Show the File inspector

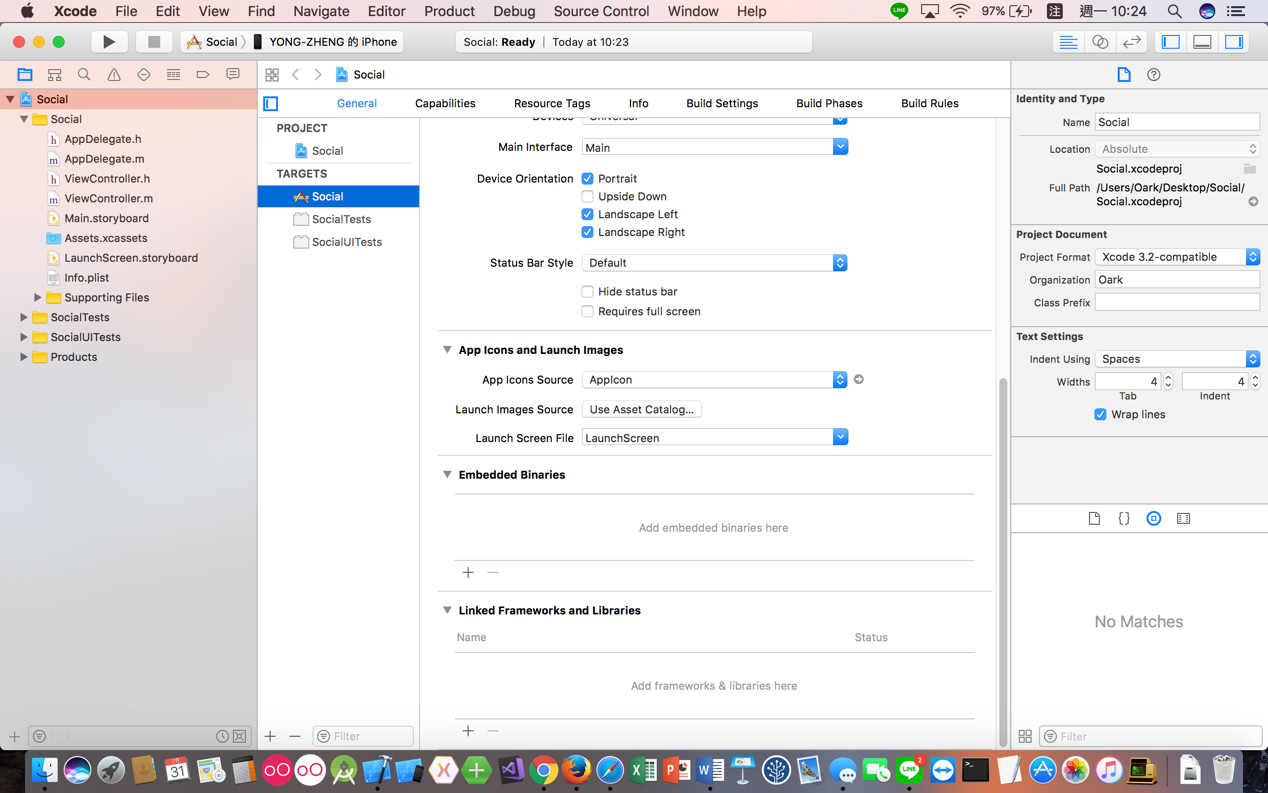pos(1124,75)
